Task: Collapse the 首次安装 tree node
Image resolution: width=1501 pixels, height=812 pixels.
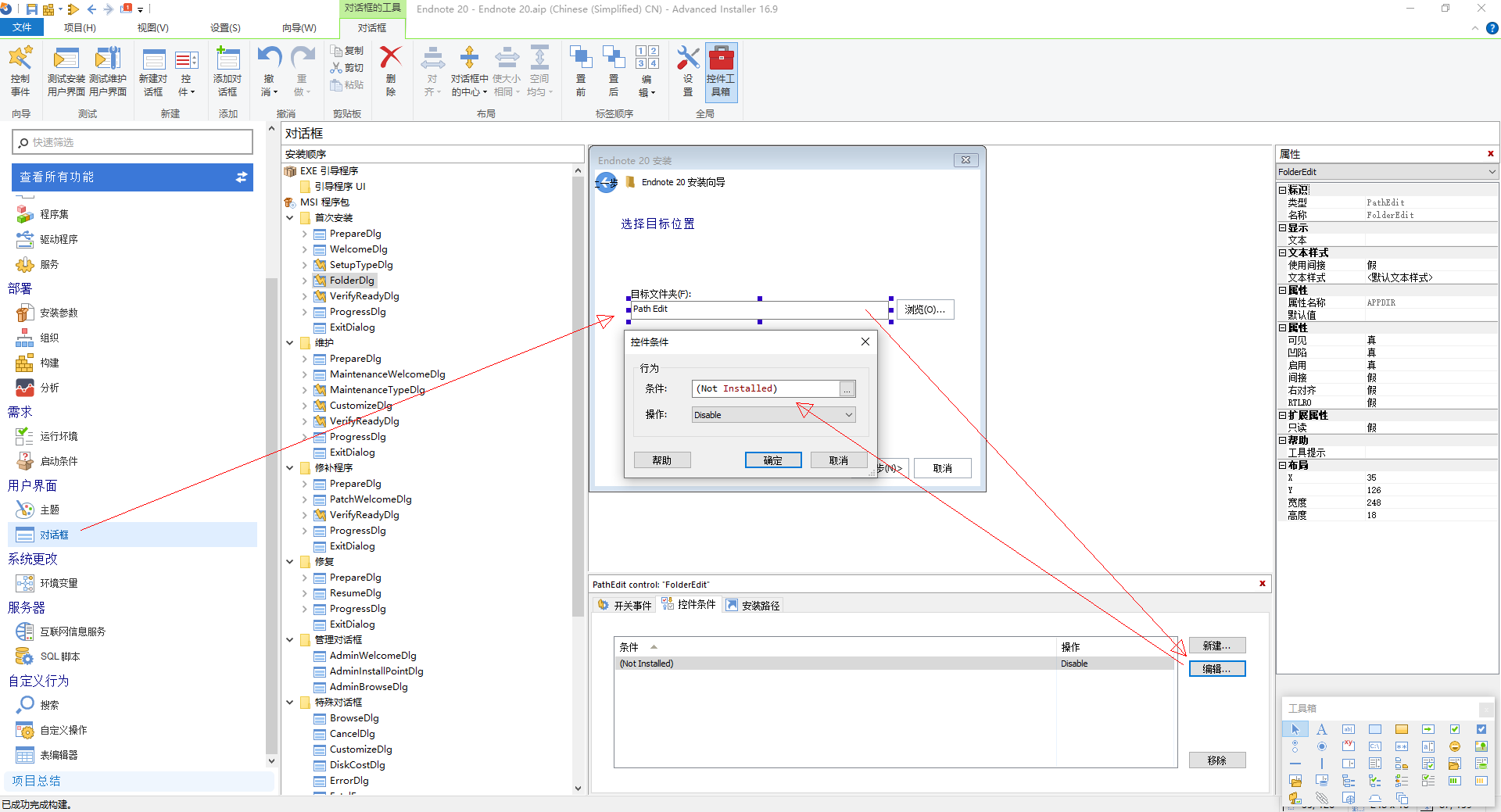Action: point(290,218)
